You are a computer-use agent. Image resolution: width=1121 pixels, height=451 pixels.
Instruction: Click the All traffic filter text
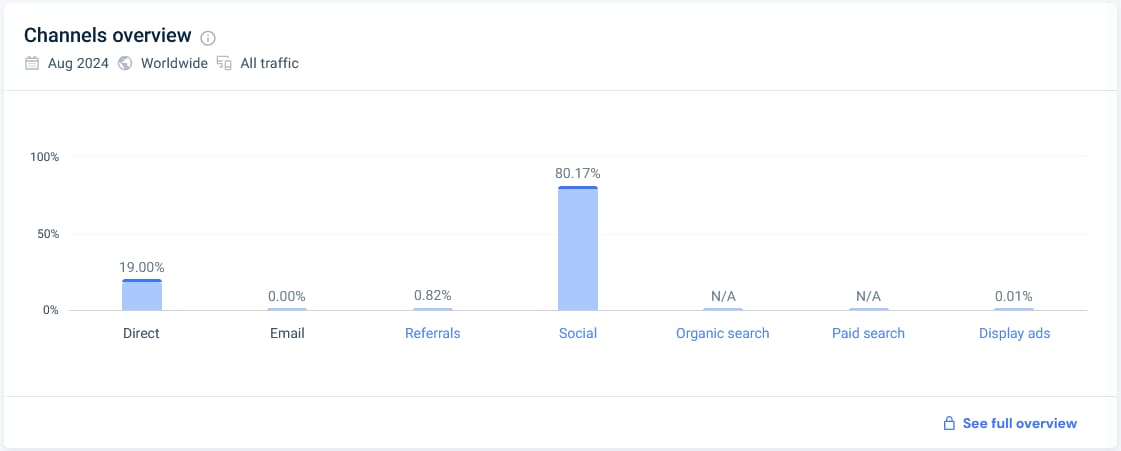(270, 63)
